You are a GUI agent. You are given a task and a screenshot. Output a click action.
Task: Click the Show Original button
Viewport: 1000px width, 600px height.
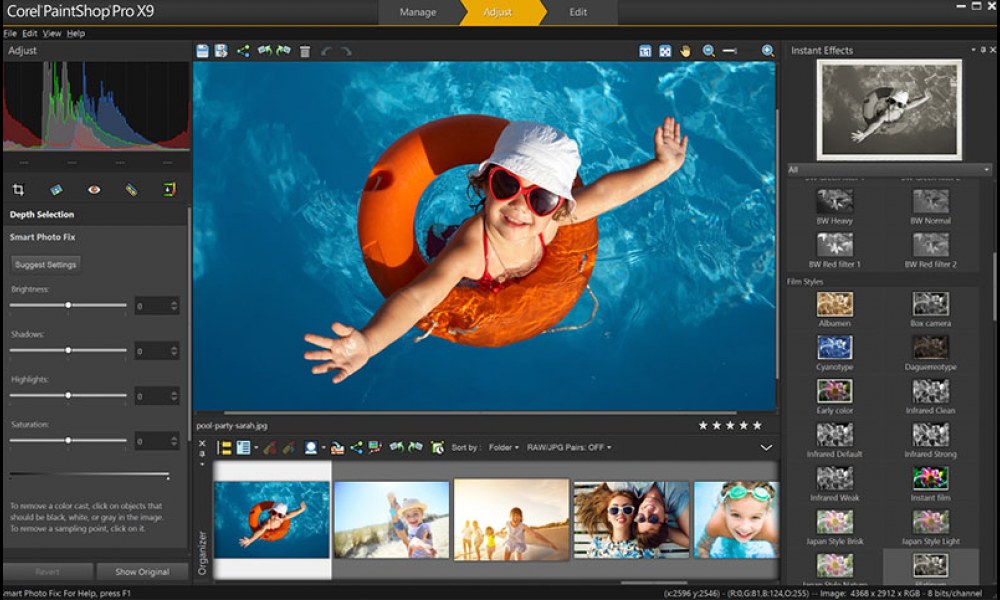pyautogui.click(x=142, y=572)
